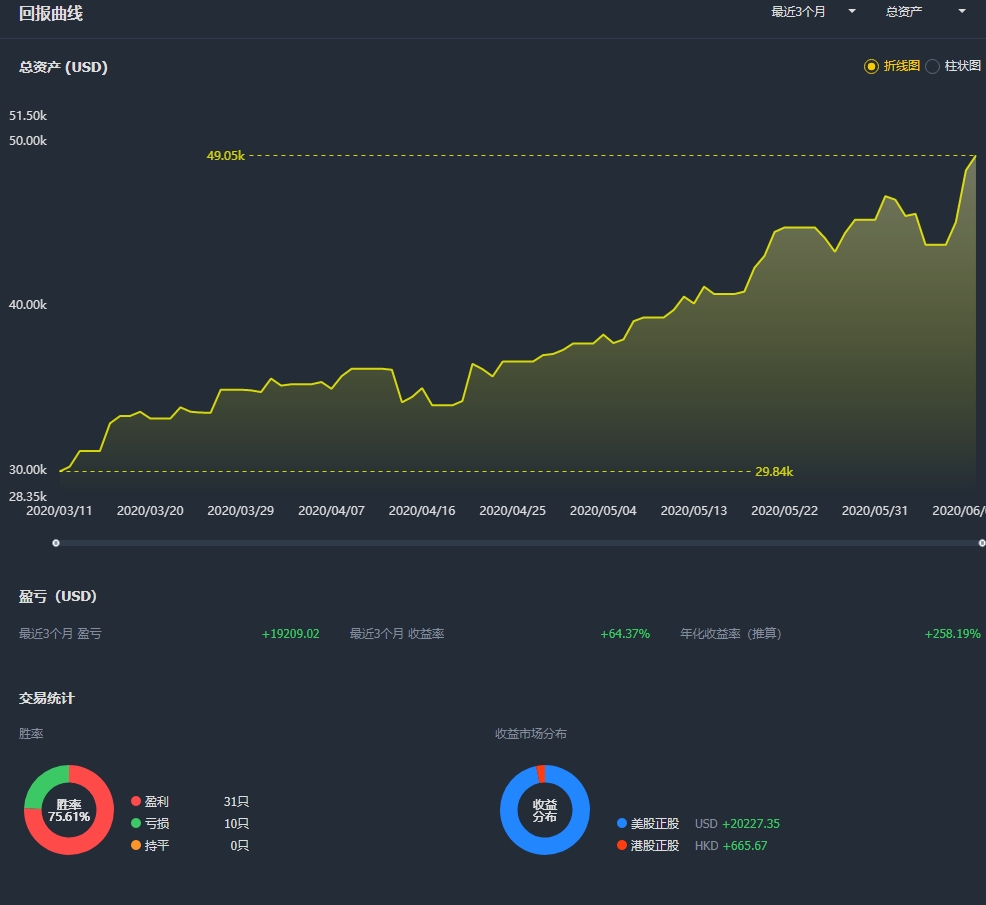Click the red 港股正股 legend dot
Image resolution: width=986 pixels, height=905 pixels.
click(622, 845)
